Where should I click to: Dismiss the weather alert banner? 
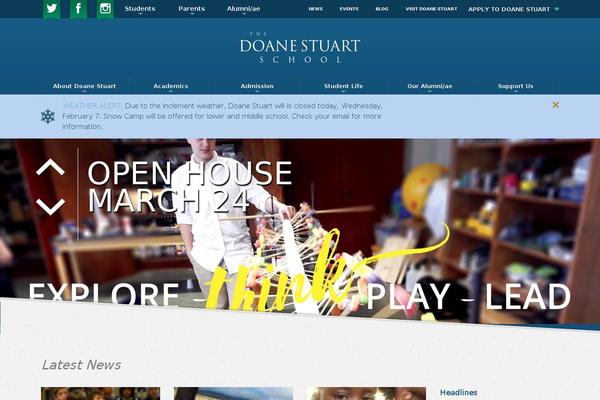[556, 105]
